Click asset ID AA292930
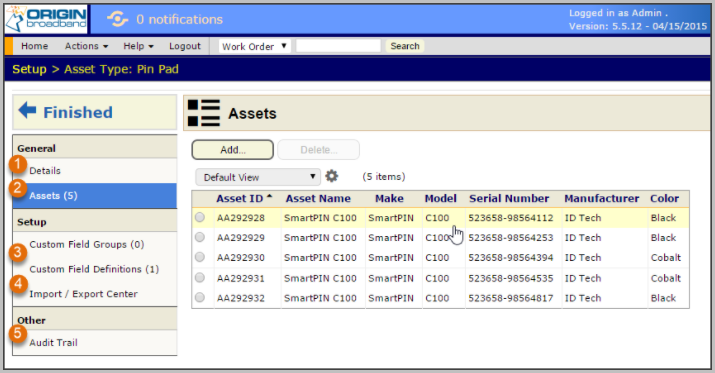Image resolution: width=715 pixels, height=373 pixels. [241, 258]
